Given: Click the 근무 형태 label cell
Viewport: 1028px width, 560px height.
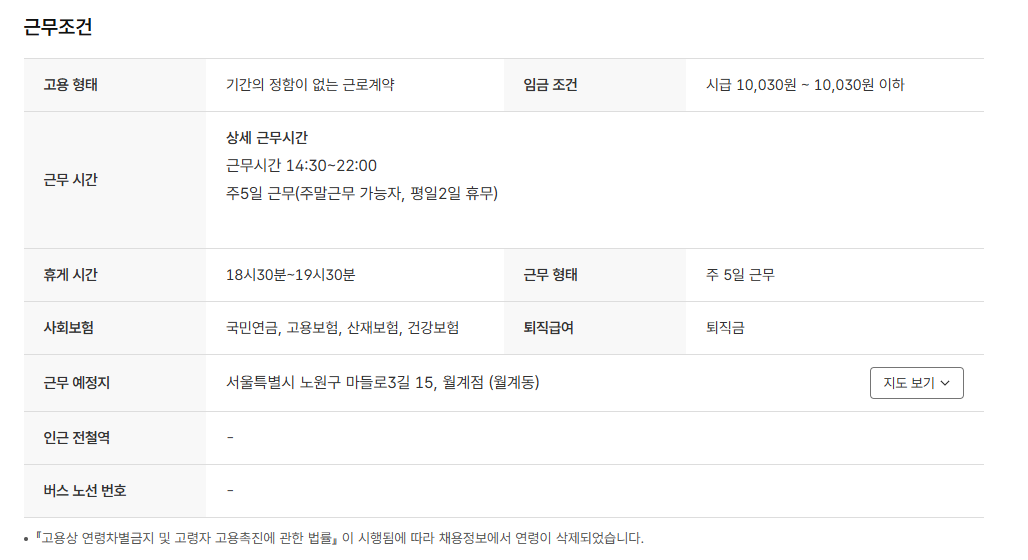Looking at the screenshot, I should tap(550, 275).
